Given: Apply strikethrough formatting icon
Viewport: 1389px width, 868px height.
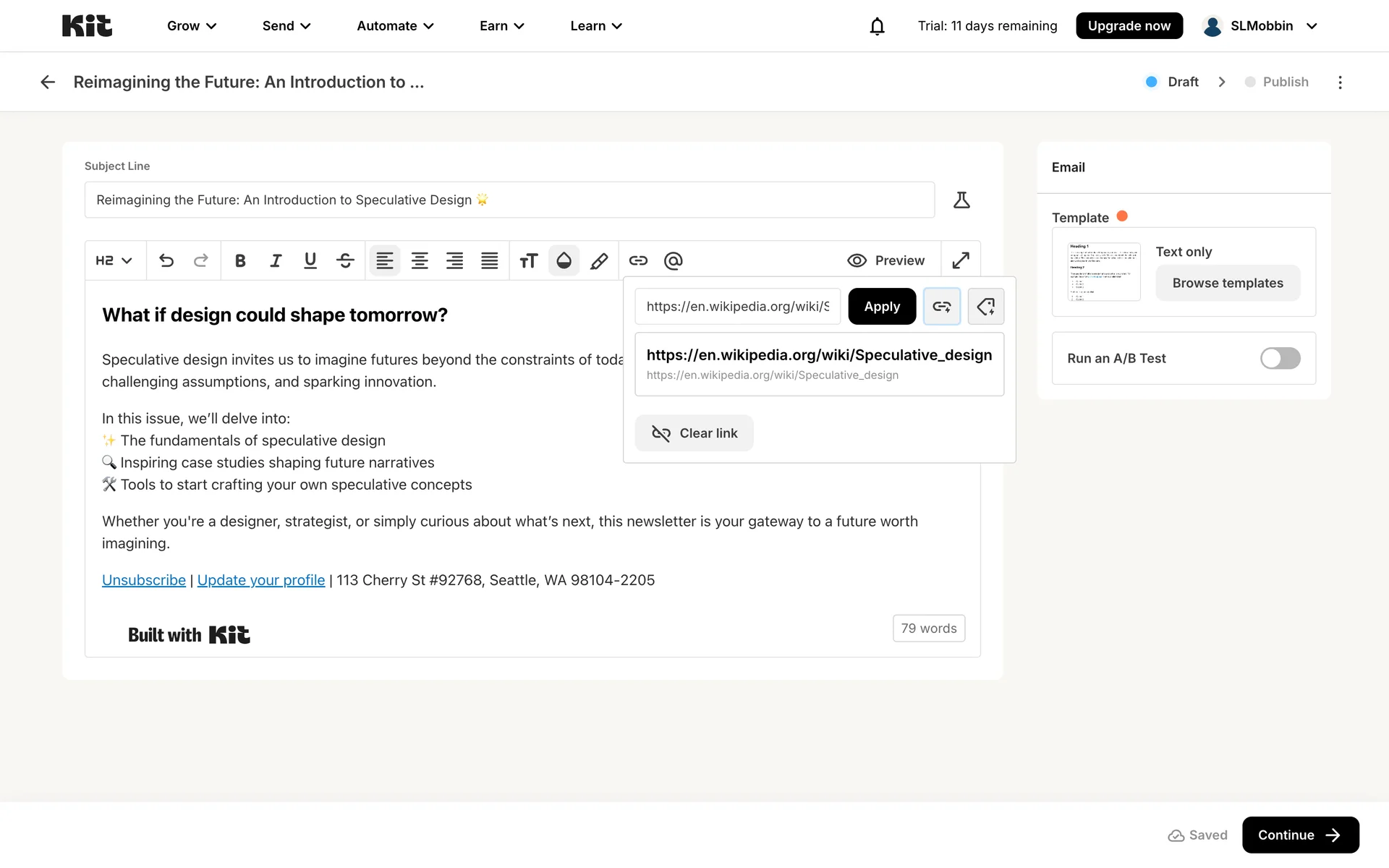Looking at the screenshot, I should (x=345, y=260).
